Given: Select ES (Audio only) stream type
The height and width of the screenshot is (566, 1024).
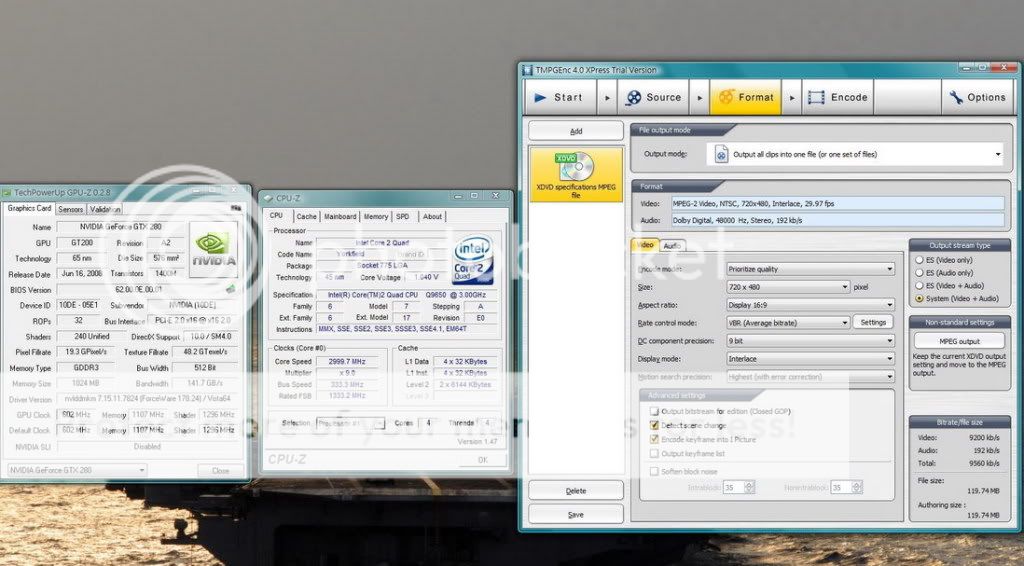Looking at the screenshot, I should 920,273.
